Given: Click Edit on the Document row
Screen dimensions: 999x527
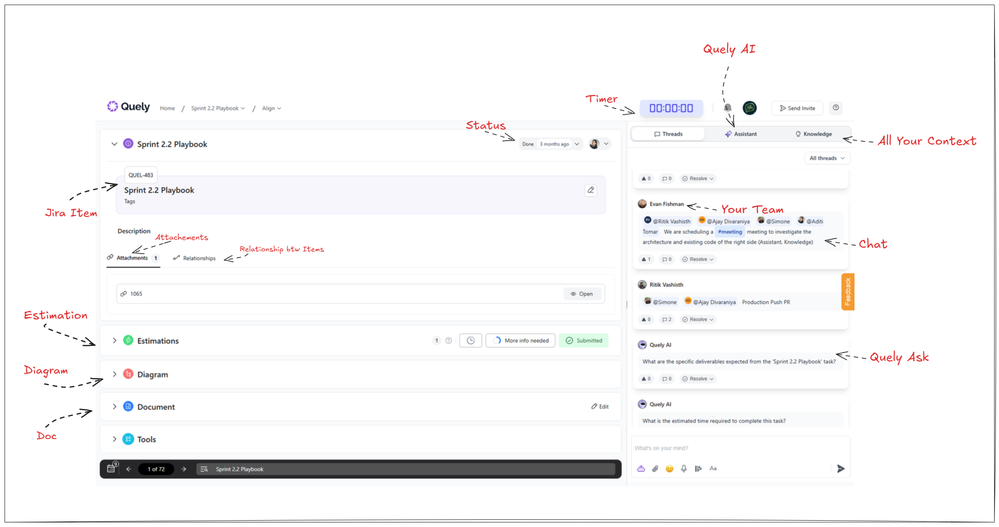Looking at the screenshot, I should pos(600,407).
